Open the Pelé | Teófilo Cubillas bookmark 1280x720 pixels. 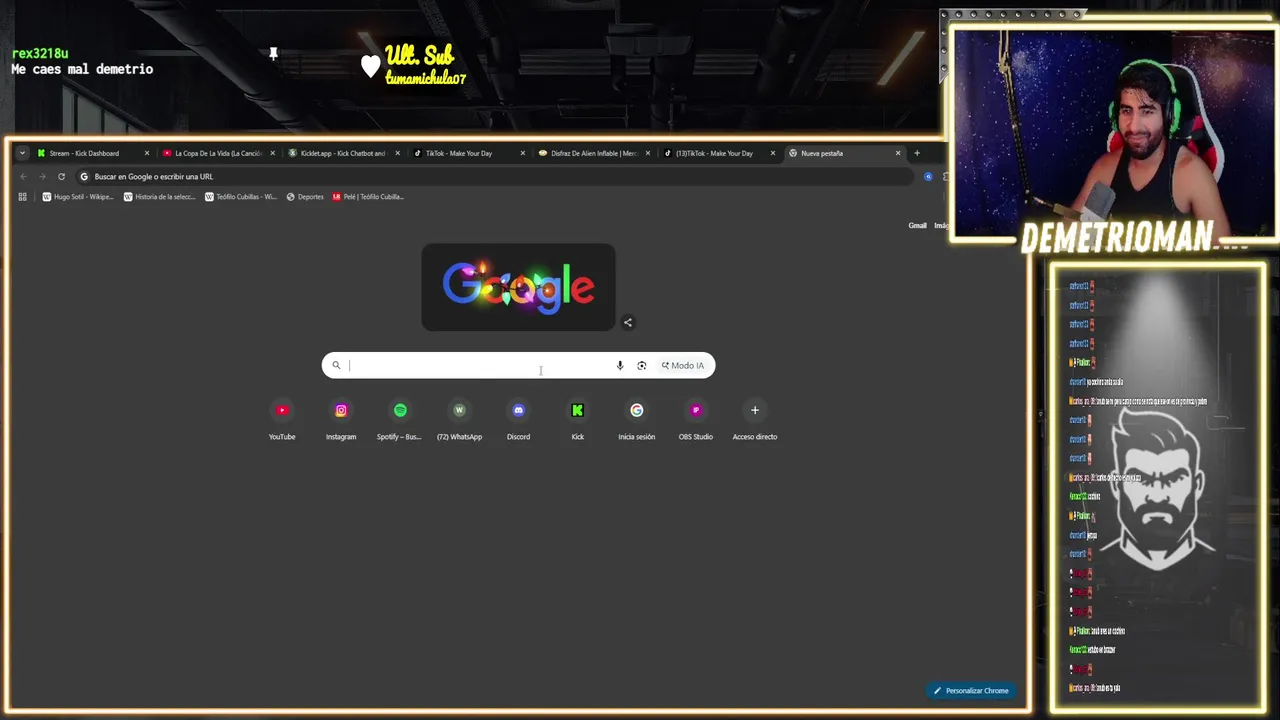tap(368, 197)
